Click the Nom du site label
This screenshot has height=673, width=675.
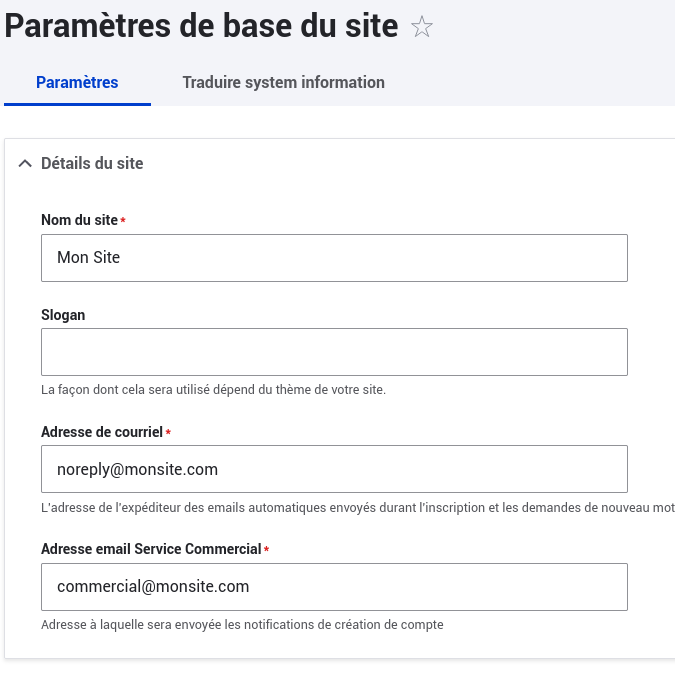click(79, 220)
